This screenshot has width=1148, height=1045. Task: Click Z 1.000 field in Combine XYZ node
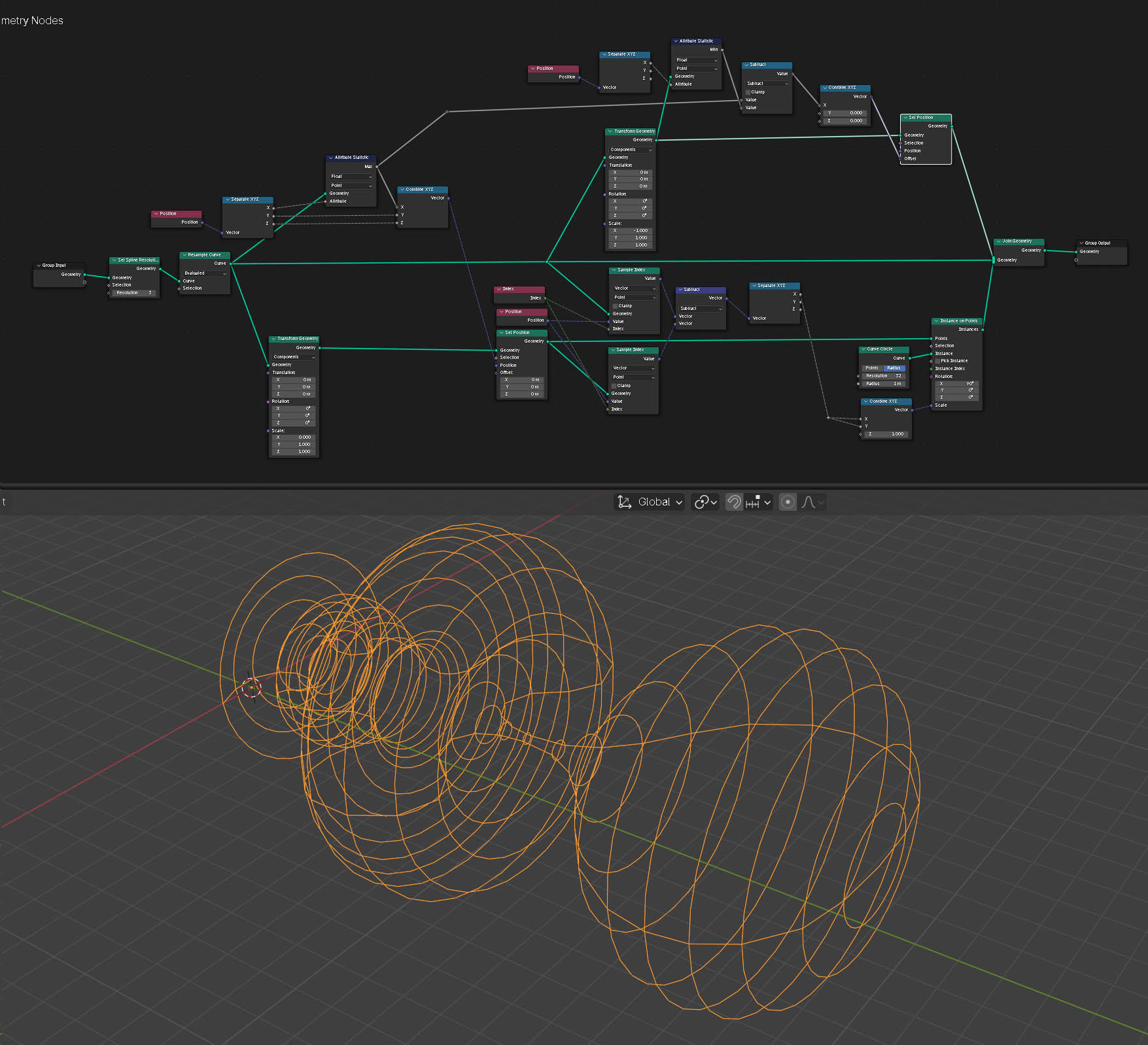[x=886, y=434]
